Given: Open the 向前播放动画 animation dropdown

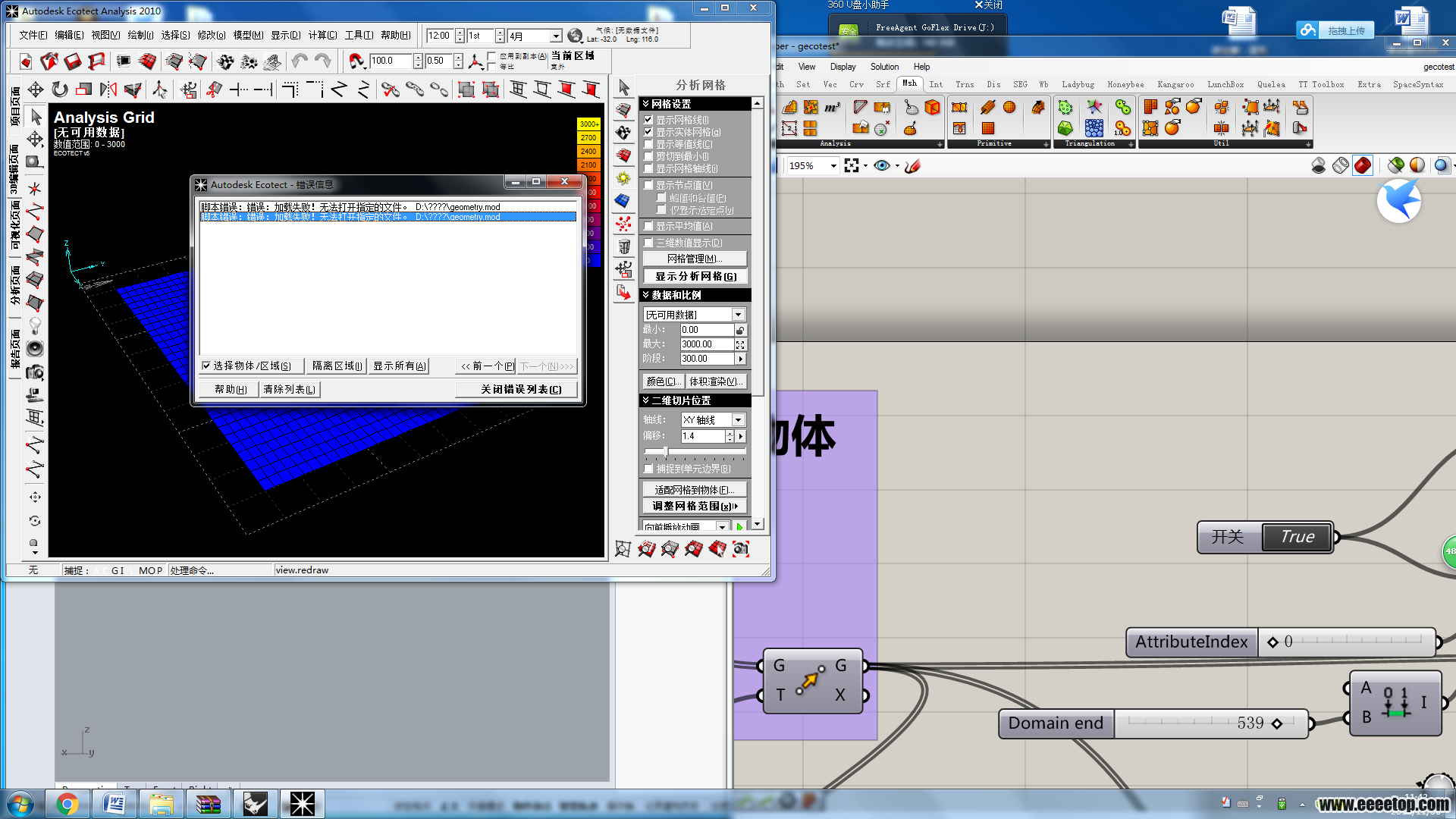Looking at the screenshot, I should [722, 527].
